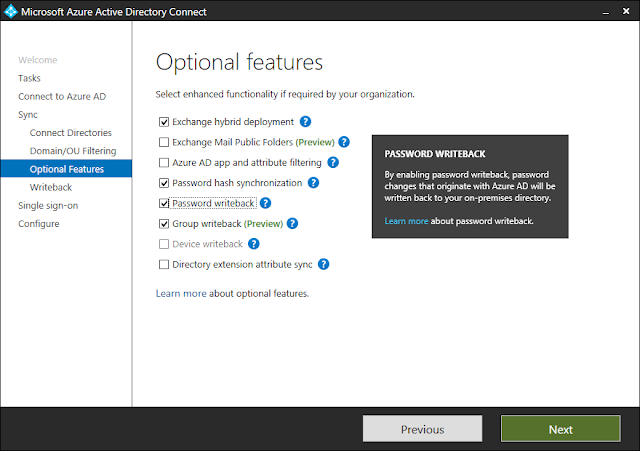This screenshot has height=451, width=640.
Task: Open help icon for Exchange Mail Public Folders
Action: pyautogui.click(x=344, y=142)
